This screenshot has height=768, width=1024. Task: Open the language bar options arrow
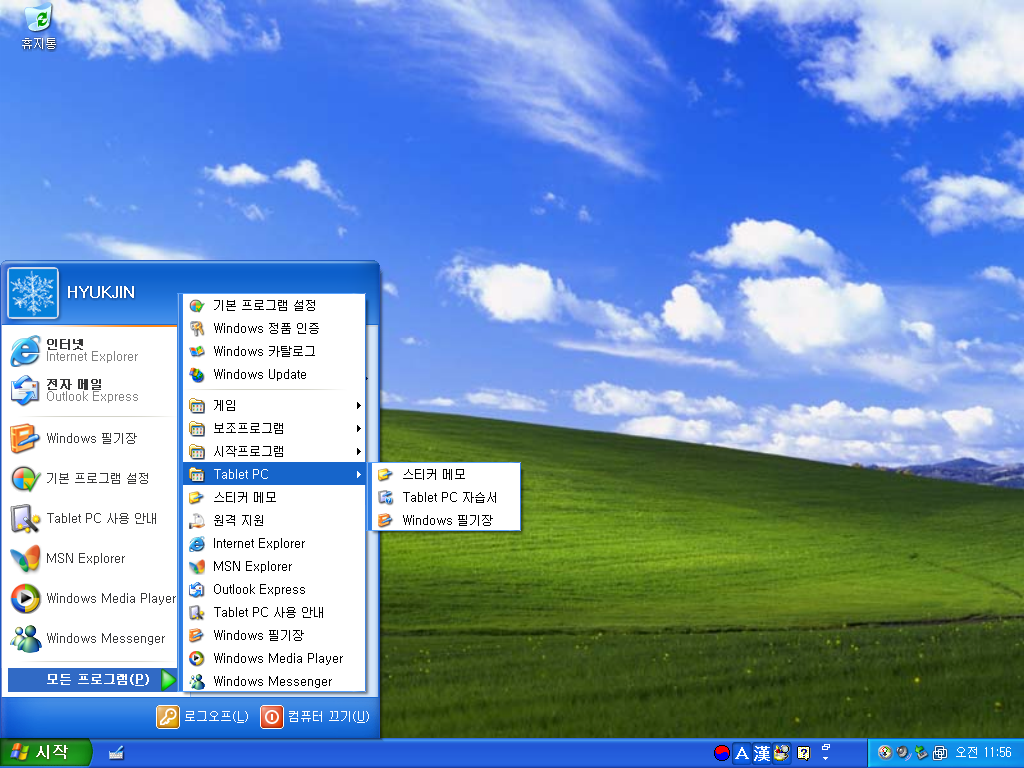825,758
